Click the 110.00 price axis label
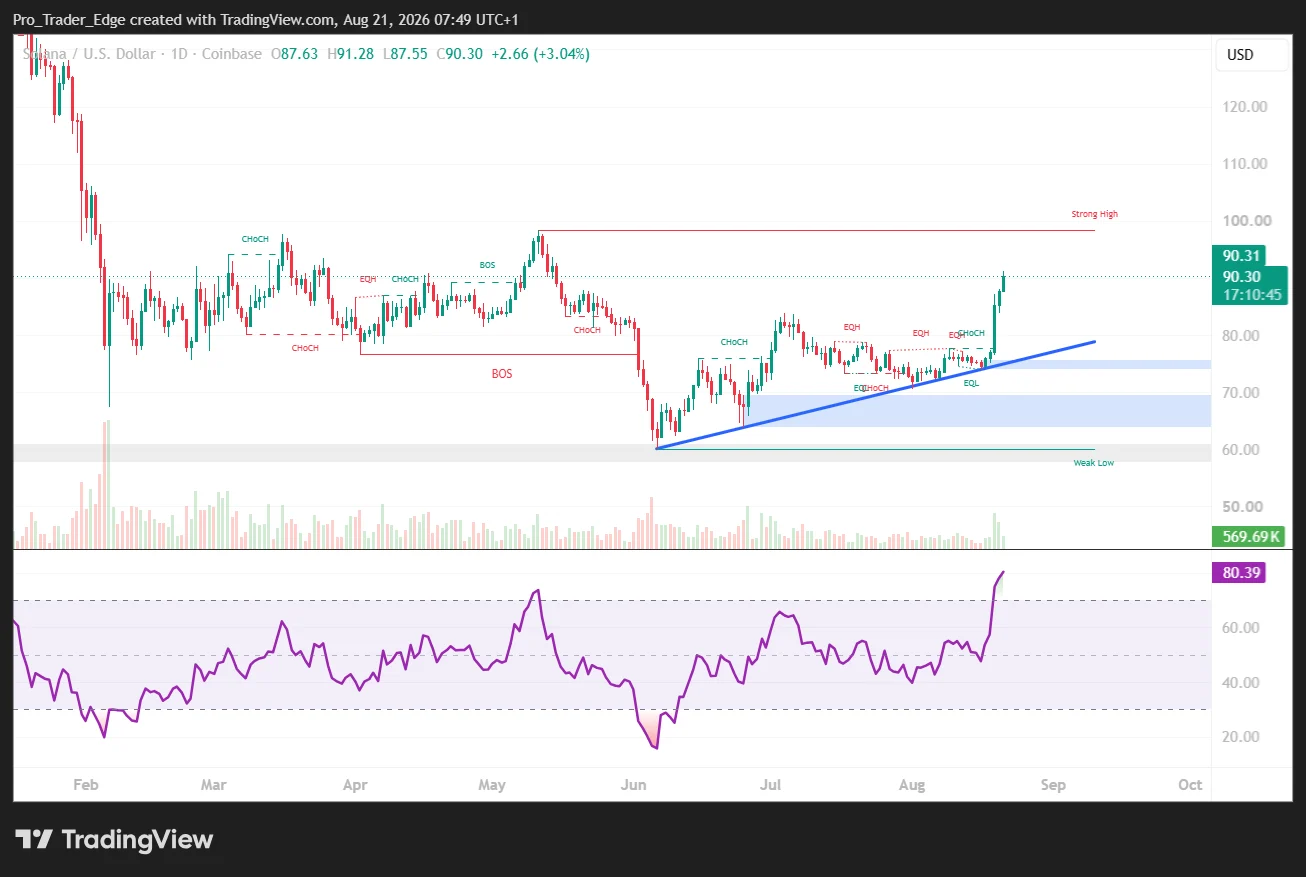Image resolution: width=1306 pixels, height=877 pixels. 1244,164
